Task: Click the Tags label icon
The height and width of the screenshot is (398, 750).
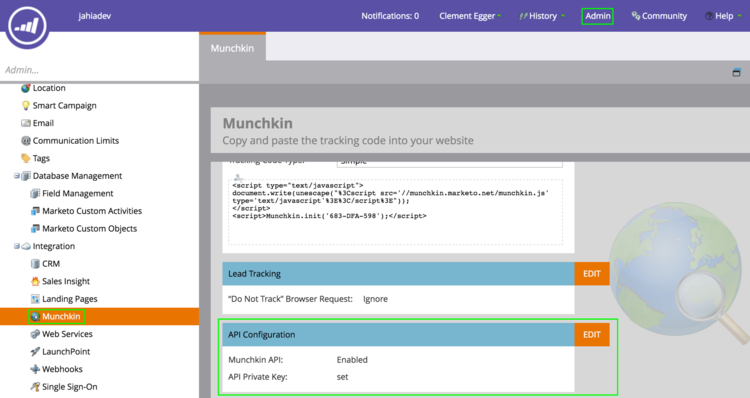Action: point(26,158)
